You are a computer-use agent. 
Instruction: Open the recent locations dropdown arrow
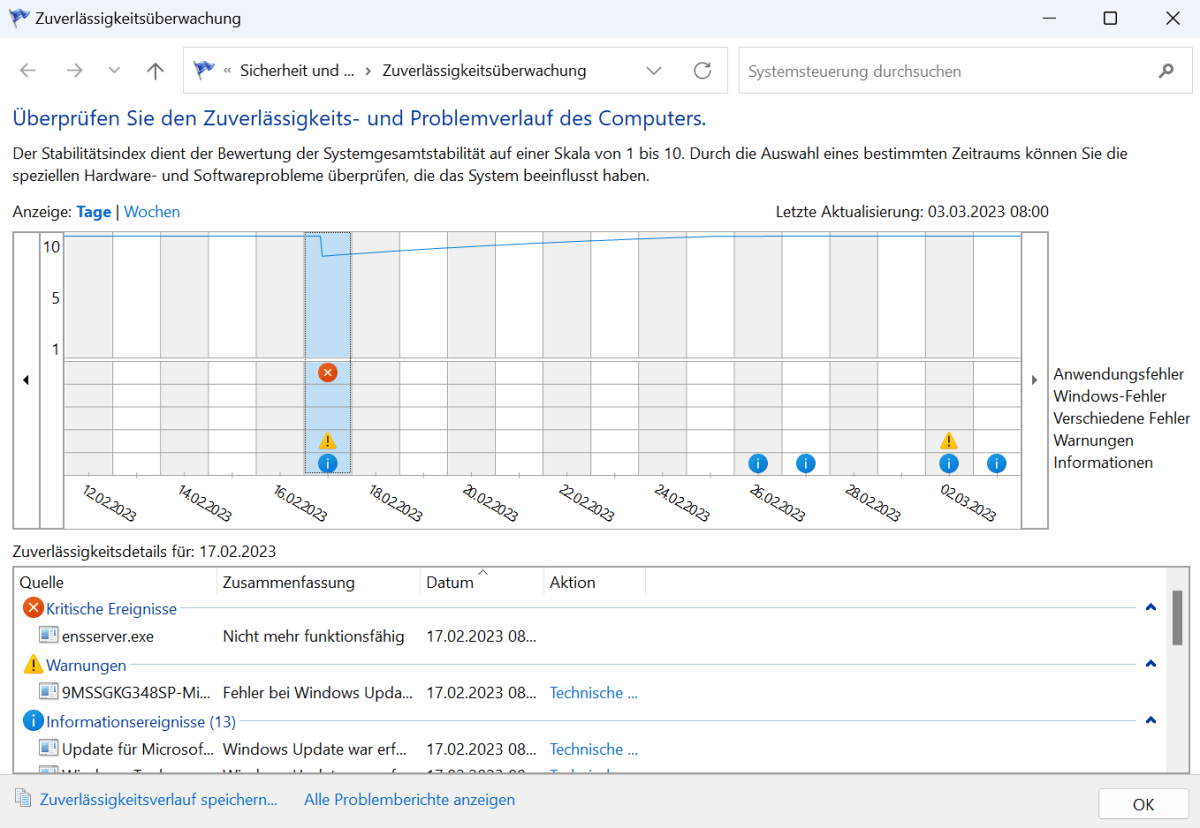(x=114, y=71)
